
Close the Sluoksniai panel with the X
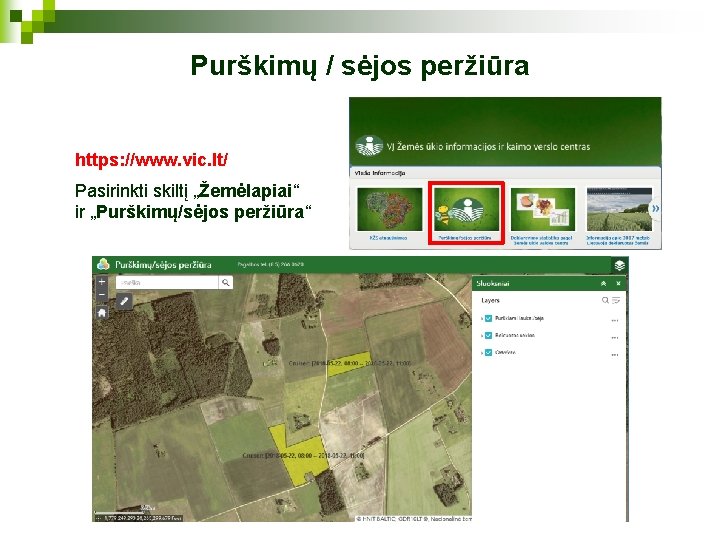(618, 284)
